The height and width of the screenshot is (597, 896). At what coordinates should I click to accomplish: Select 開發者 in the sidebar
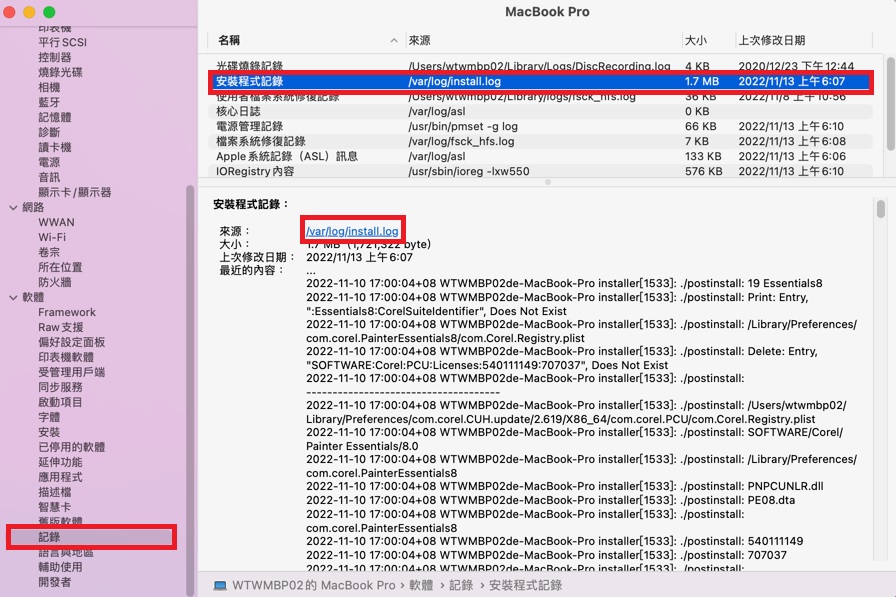[55, 582]
